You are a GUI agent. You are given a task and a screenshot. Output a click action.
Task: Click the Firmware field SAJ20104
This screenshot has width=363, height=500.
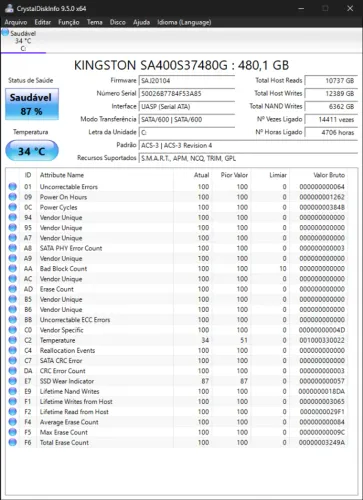(187, 81)
